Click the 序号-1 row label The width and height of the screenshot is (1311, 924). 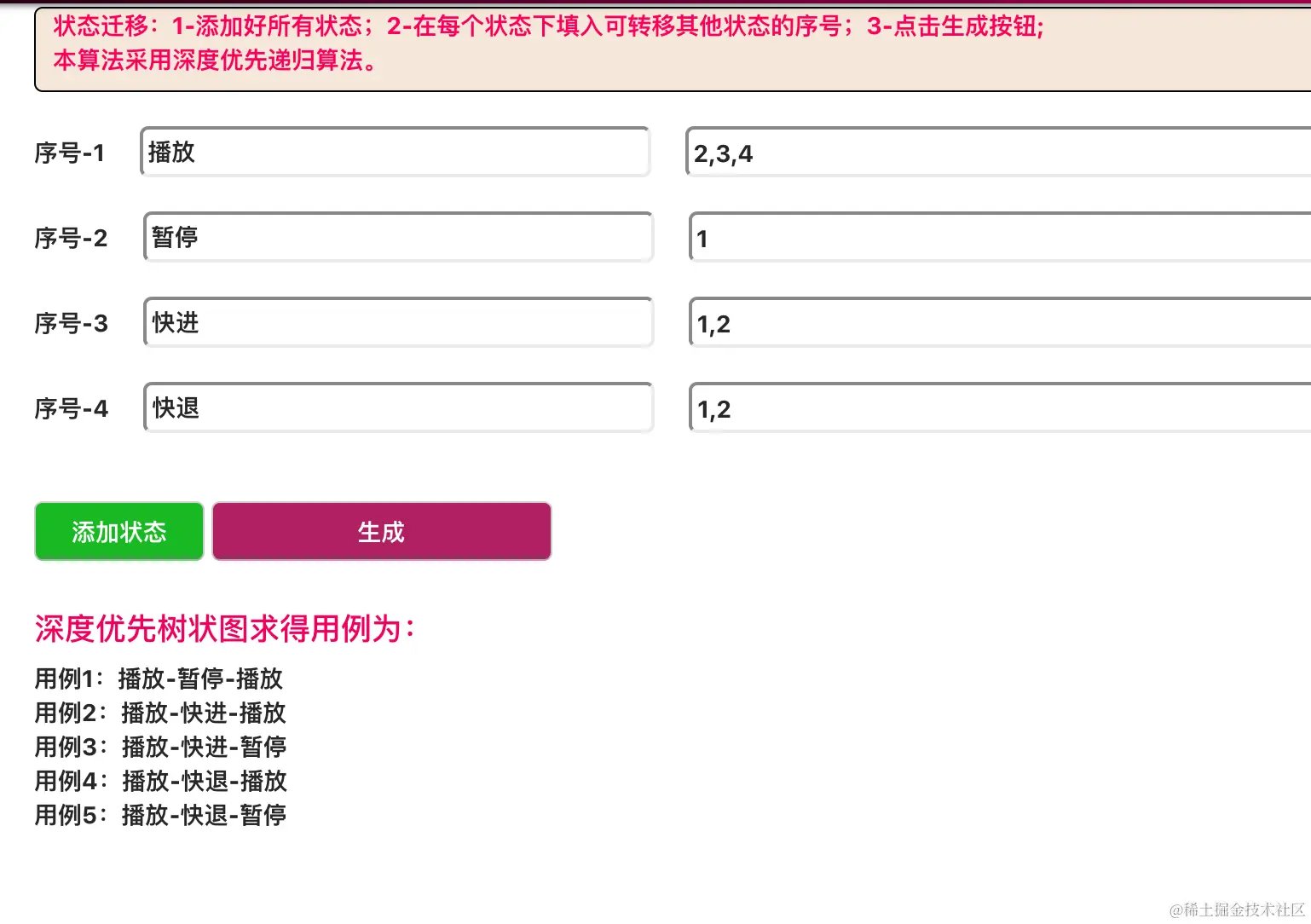(x=71, y=153)
